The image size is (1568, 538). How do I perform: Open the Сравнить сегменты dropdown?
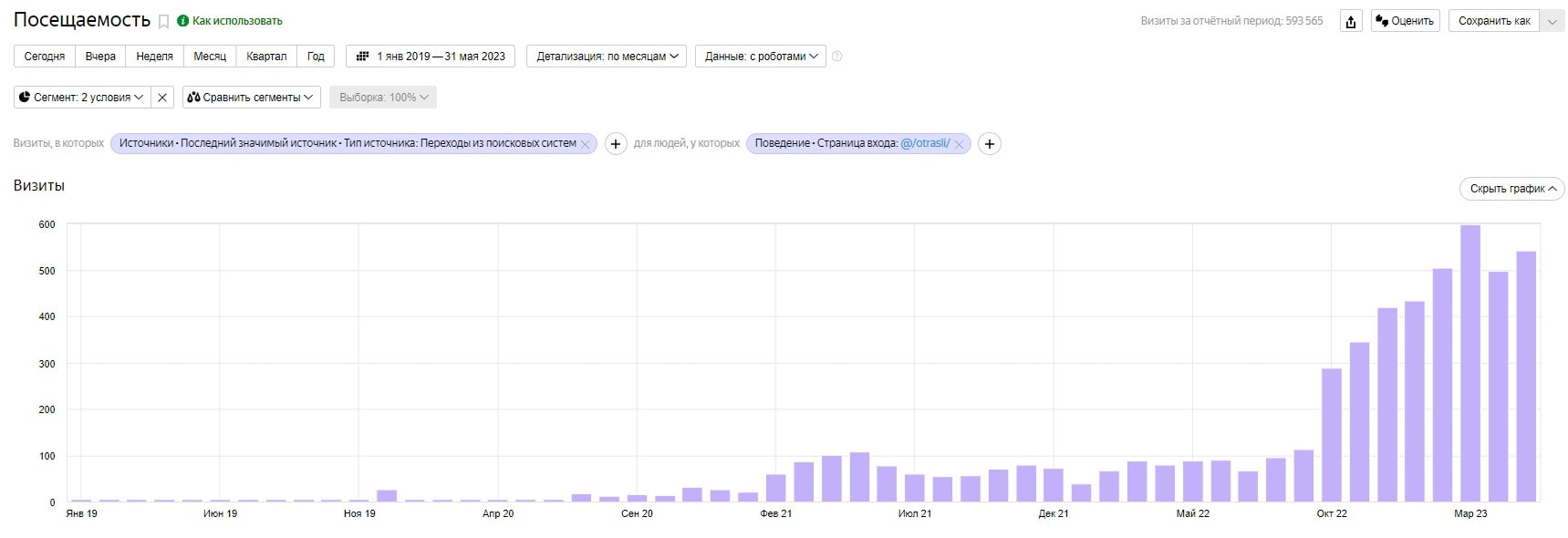(251, 98)
